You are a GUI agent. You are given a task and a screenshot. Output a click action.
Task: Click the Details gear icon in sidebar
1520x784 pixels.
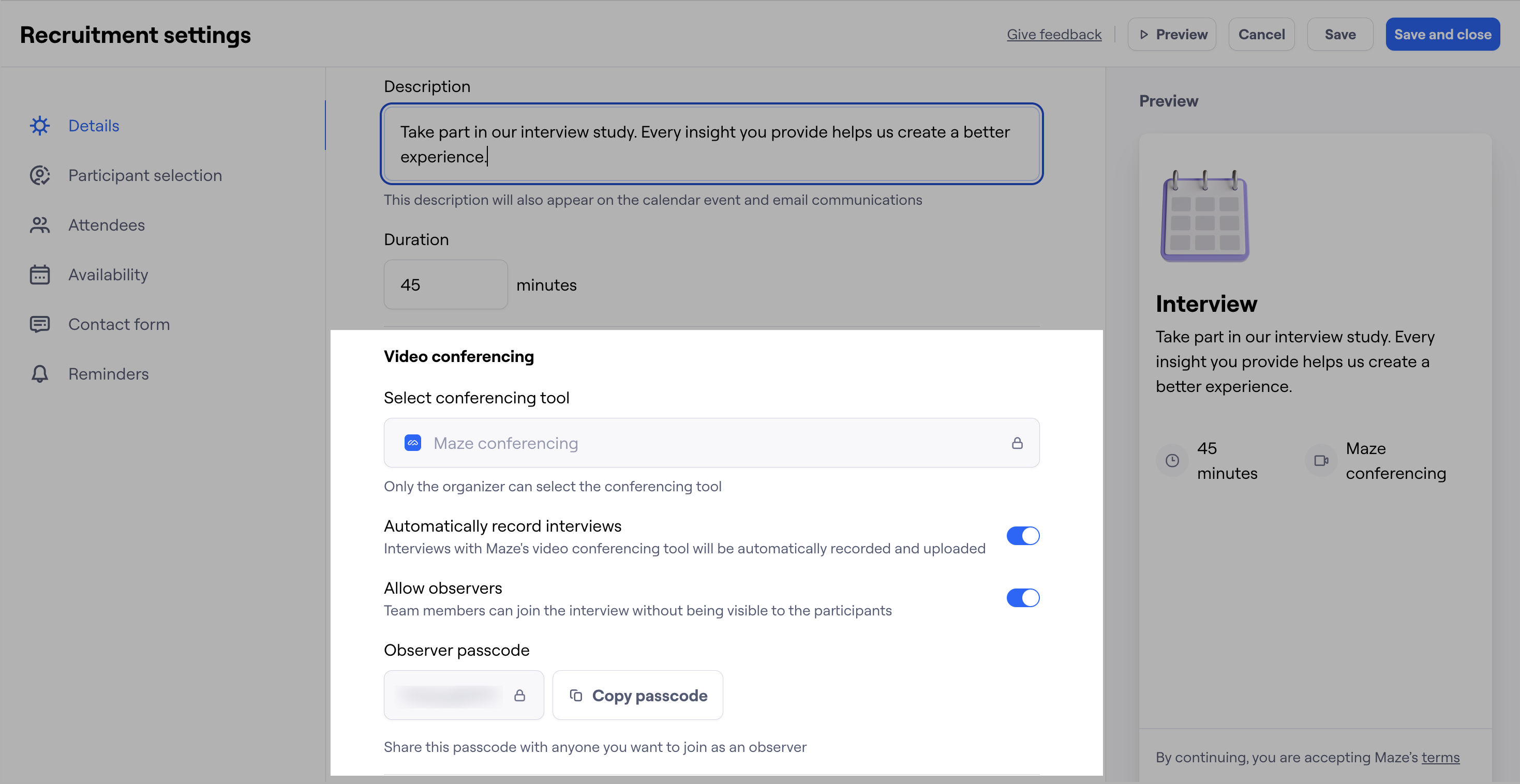click(39, 126)
